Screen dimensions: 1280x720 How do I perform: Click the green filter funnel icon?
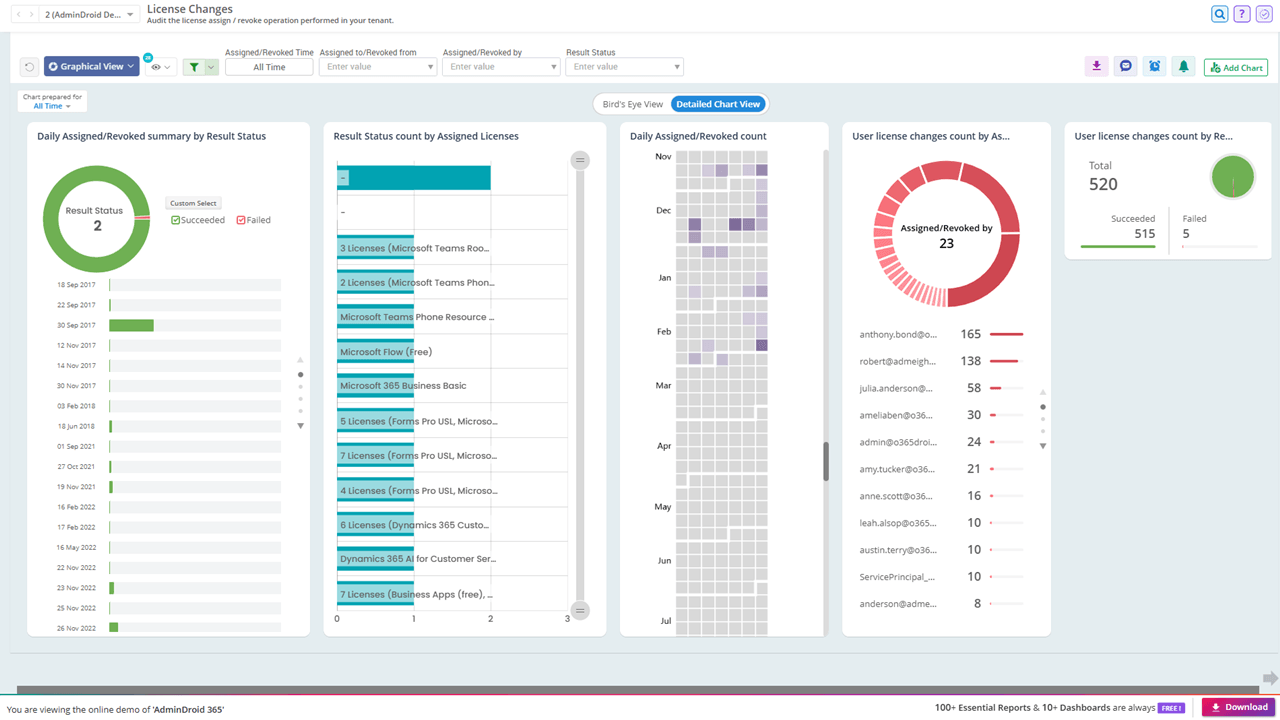tap(194, 67)
